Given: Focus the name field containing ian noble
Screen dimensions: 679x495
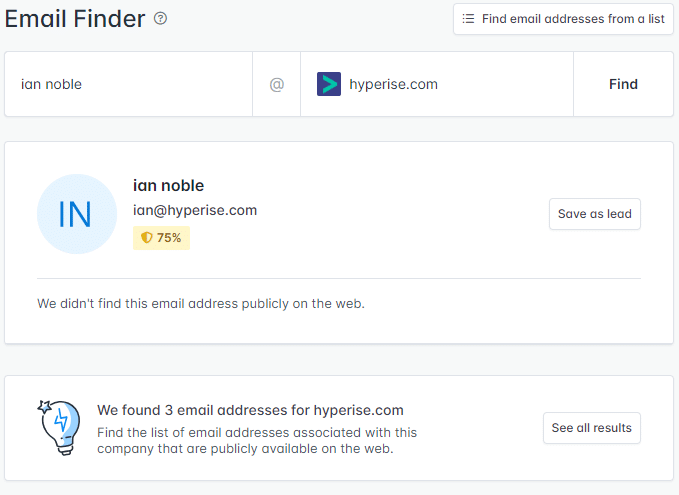Looking at the screenshot, I should (130, 84).
